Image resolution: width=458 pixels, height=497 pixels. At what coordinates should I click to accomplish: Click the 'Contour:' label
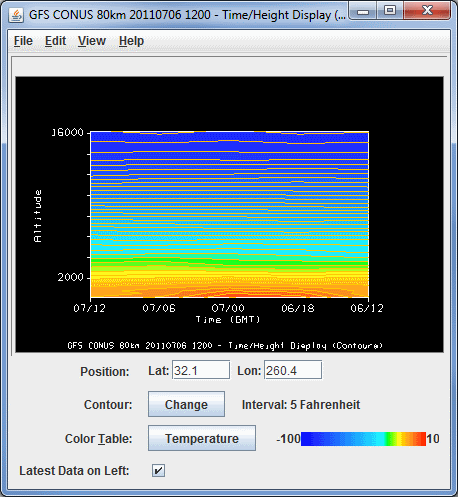(x=108, y=405)
